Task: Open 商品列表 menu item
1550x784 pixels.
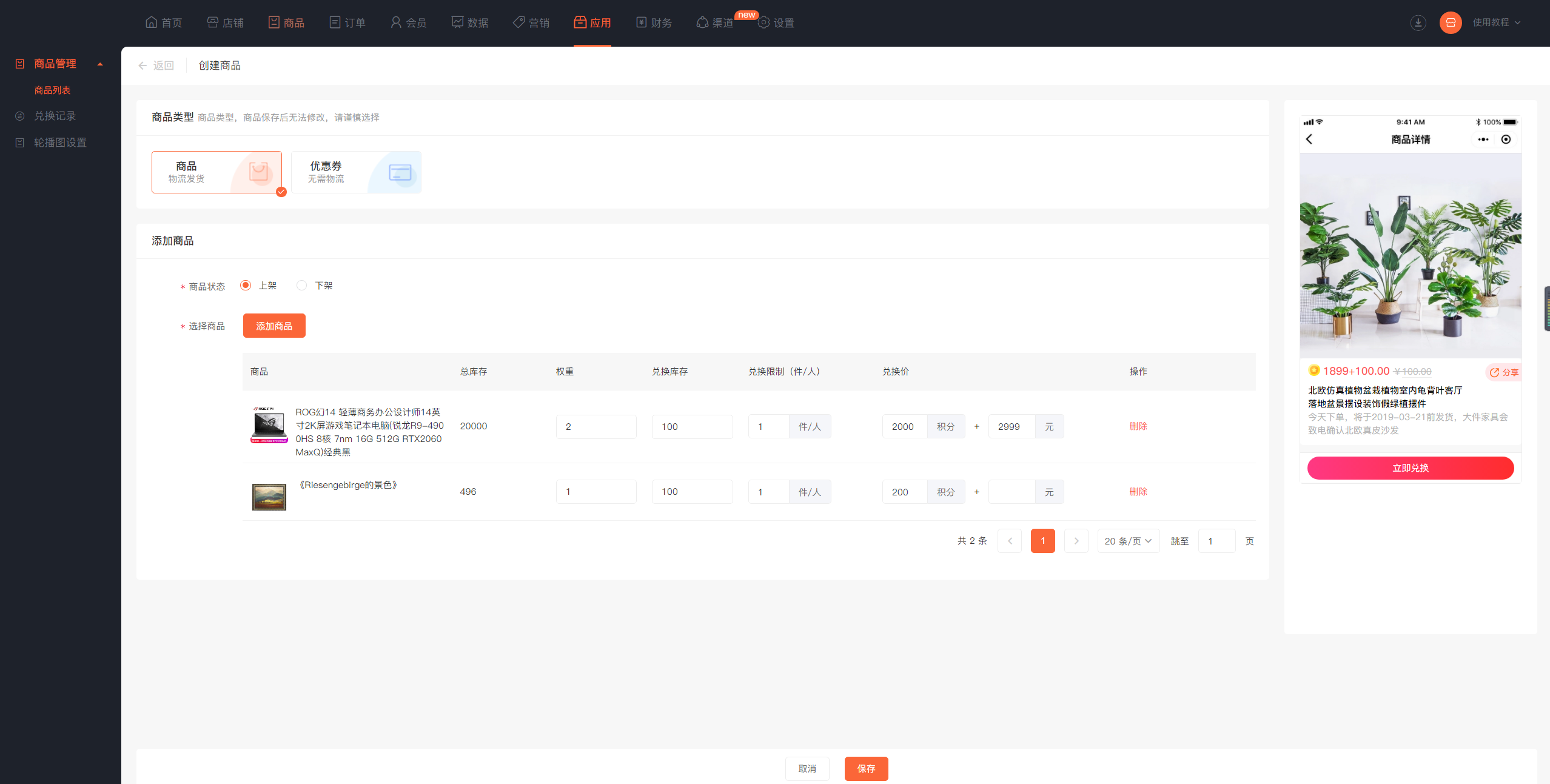Action: coord(54,89)
